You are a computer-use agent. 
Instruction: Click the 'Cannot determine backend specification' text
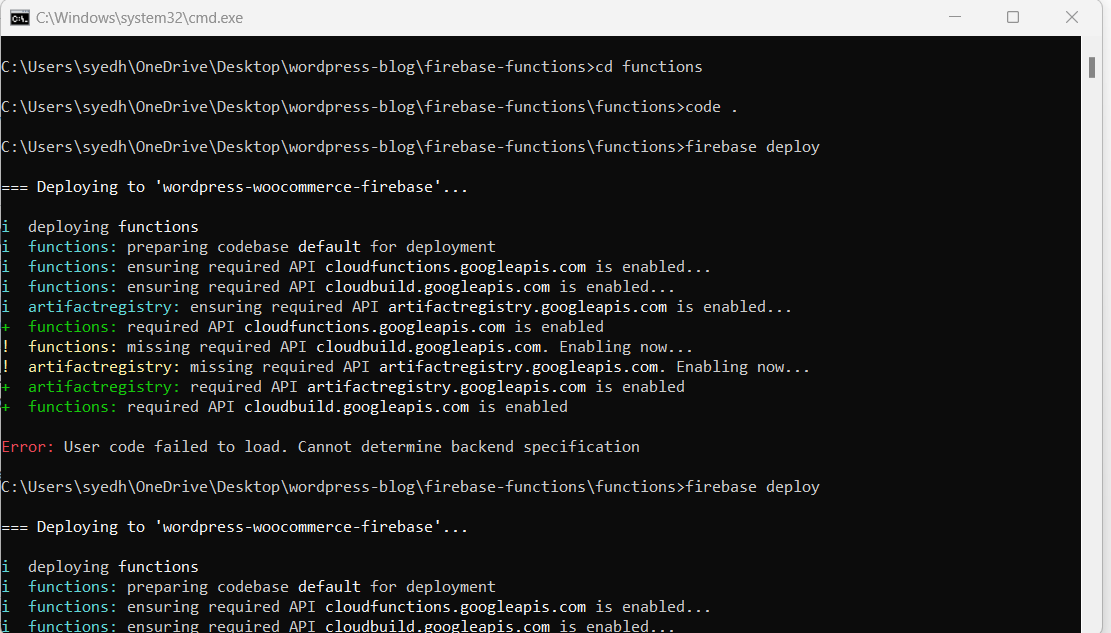click(470, 446)
